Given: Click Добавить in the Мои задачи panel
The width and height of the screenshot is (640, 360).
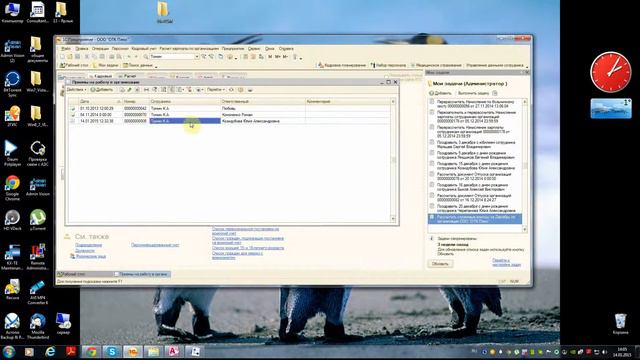Looking at the screenshot, I should click(x=440, y=93).
